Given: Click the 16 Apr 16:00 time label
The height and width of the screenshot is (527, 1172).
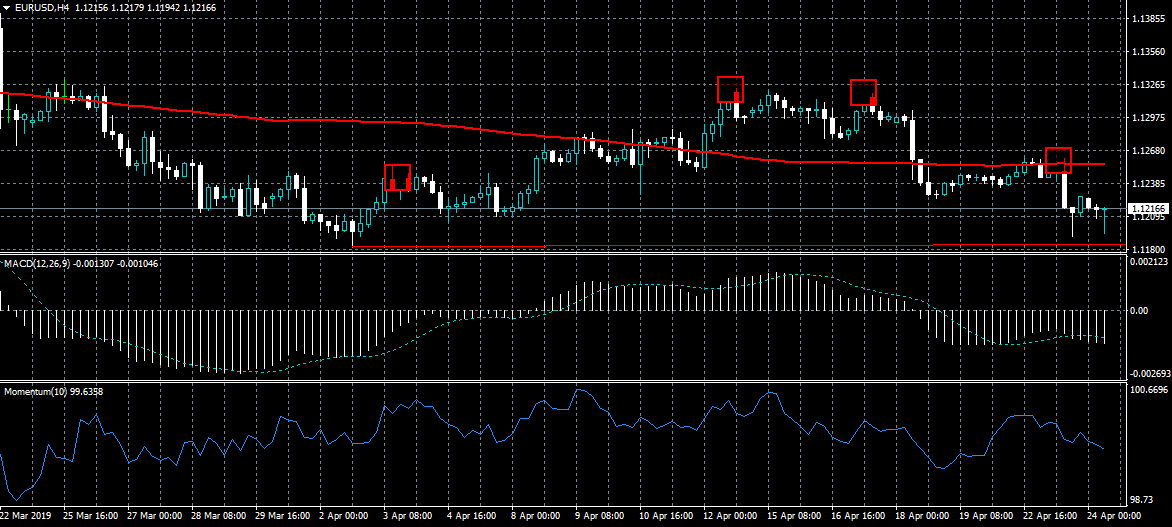Looking at the screenshot, I should 858,517.
